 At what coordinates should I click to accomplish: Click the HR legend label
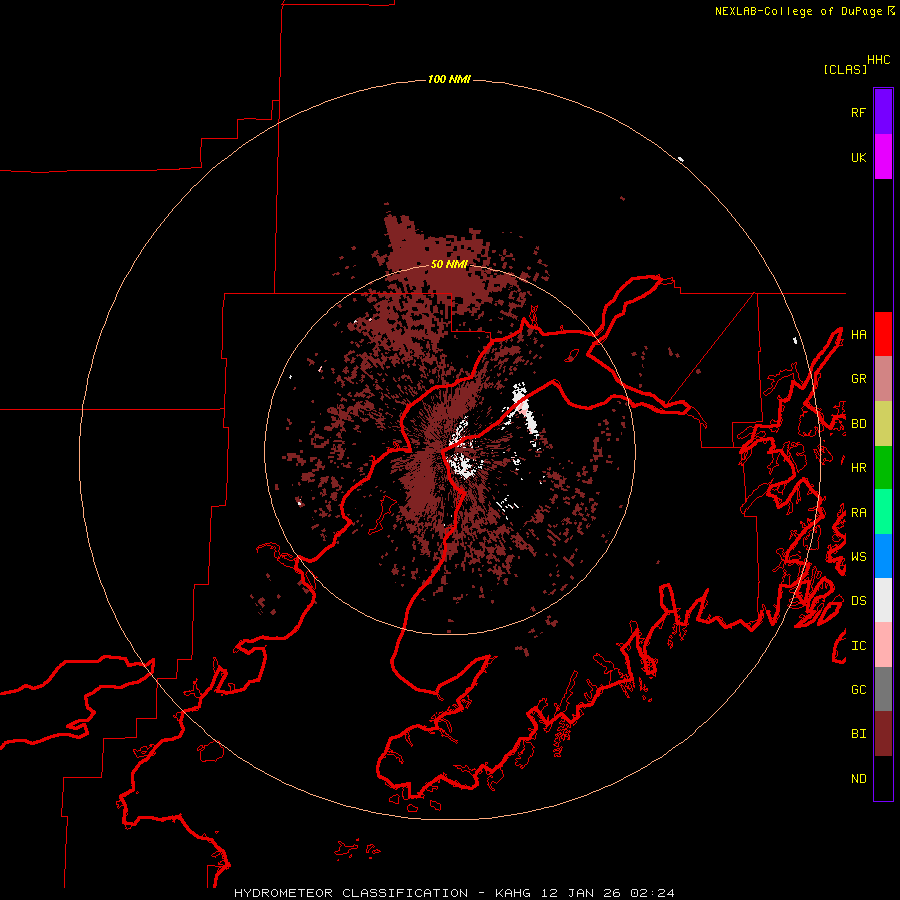pos(859,468)
